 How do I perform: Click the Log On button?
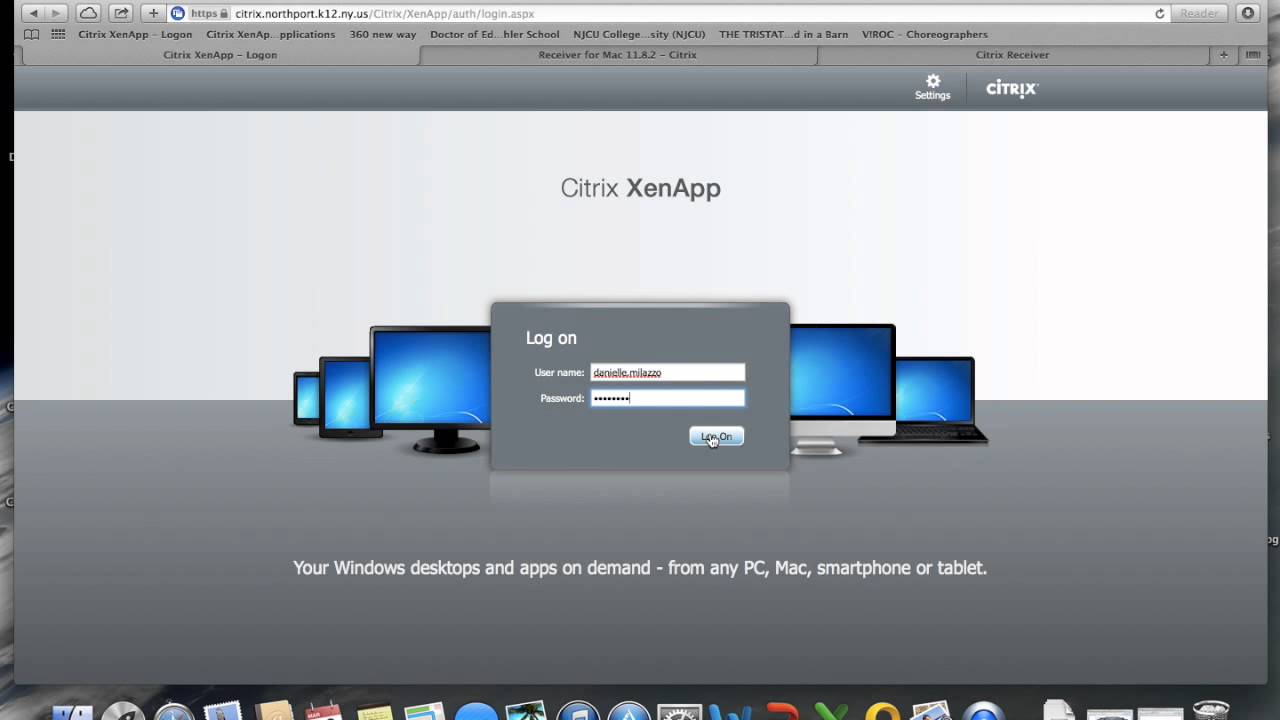pyautogui.click(x=716, y=436)
